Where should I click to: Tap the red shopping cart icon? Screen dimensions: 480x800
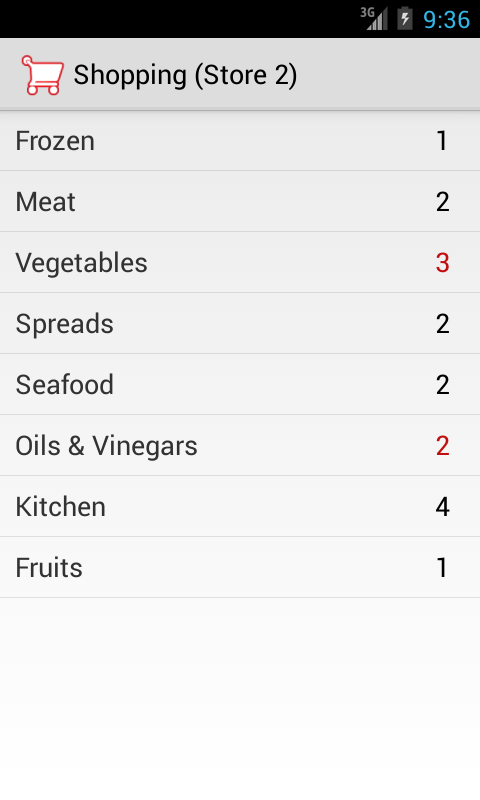tap(43, 76)
